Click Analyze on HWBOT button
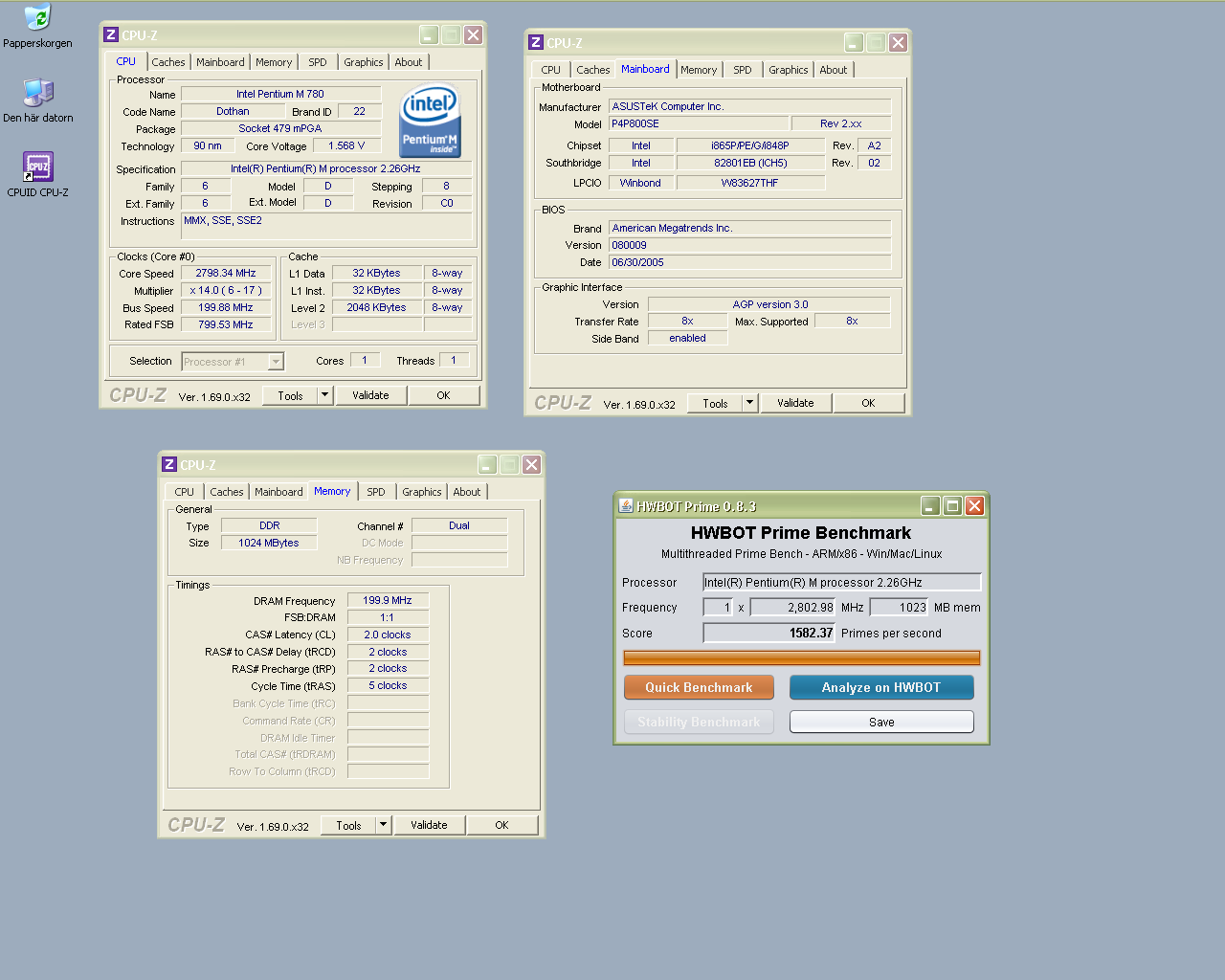This screenshot has width=1225, height=980. pos(881,687)
